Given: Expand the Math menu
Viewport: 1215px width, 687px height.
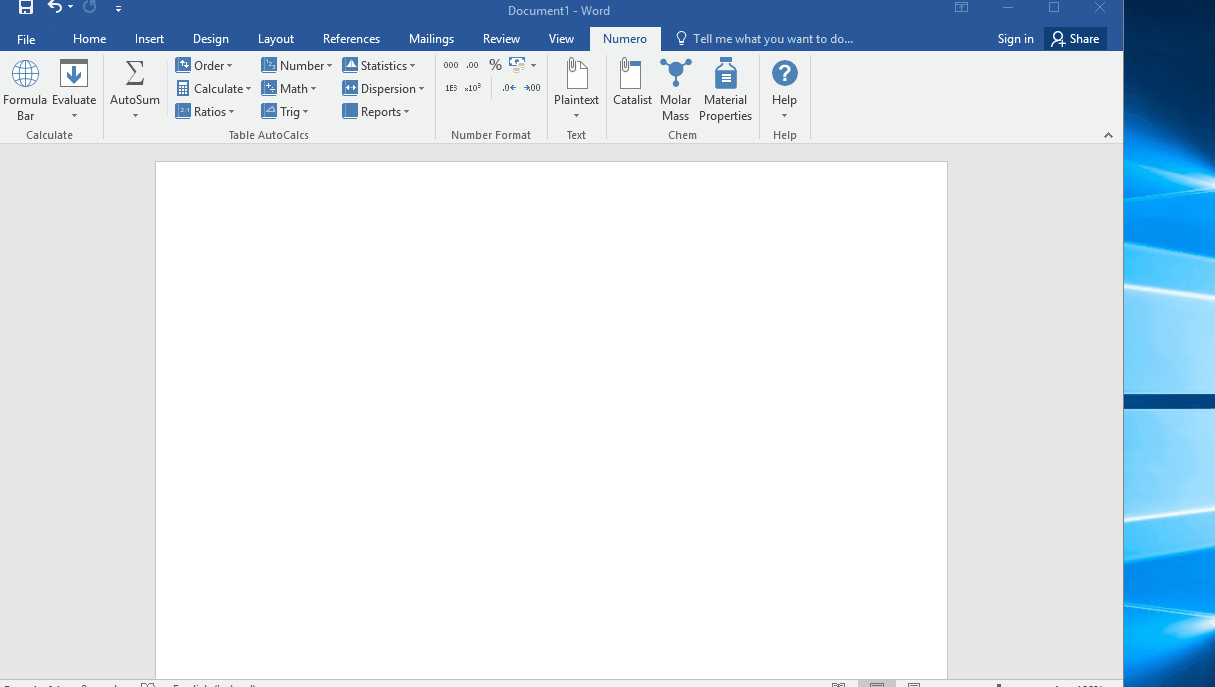Looking at the screenshot, I should 289,88.
